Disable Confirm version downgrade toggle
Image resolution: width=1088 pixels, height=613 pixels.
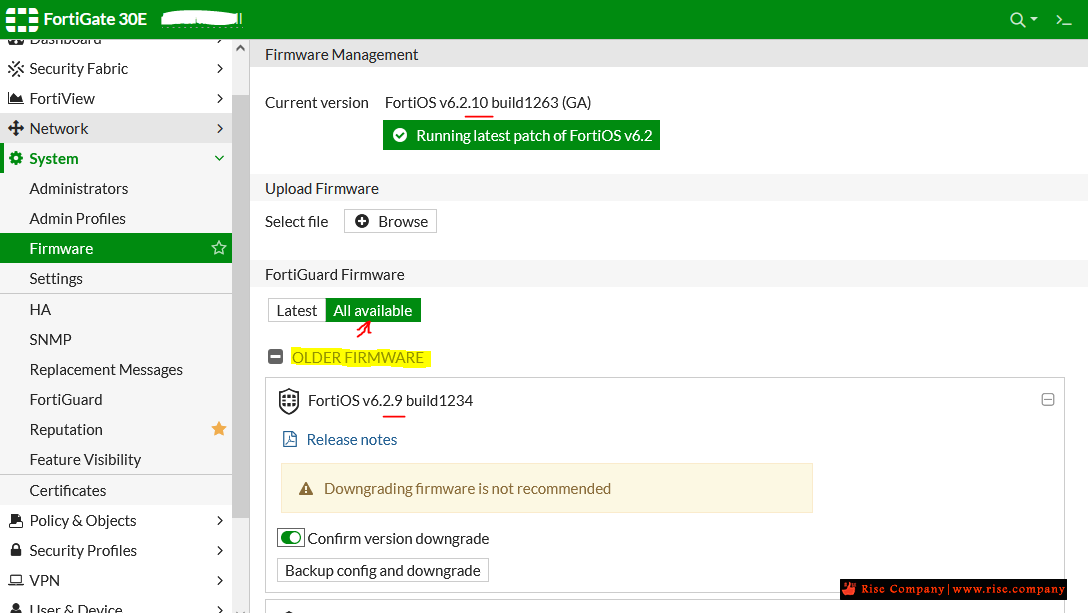click(291, 537)
